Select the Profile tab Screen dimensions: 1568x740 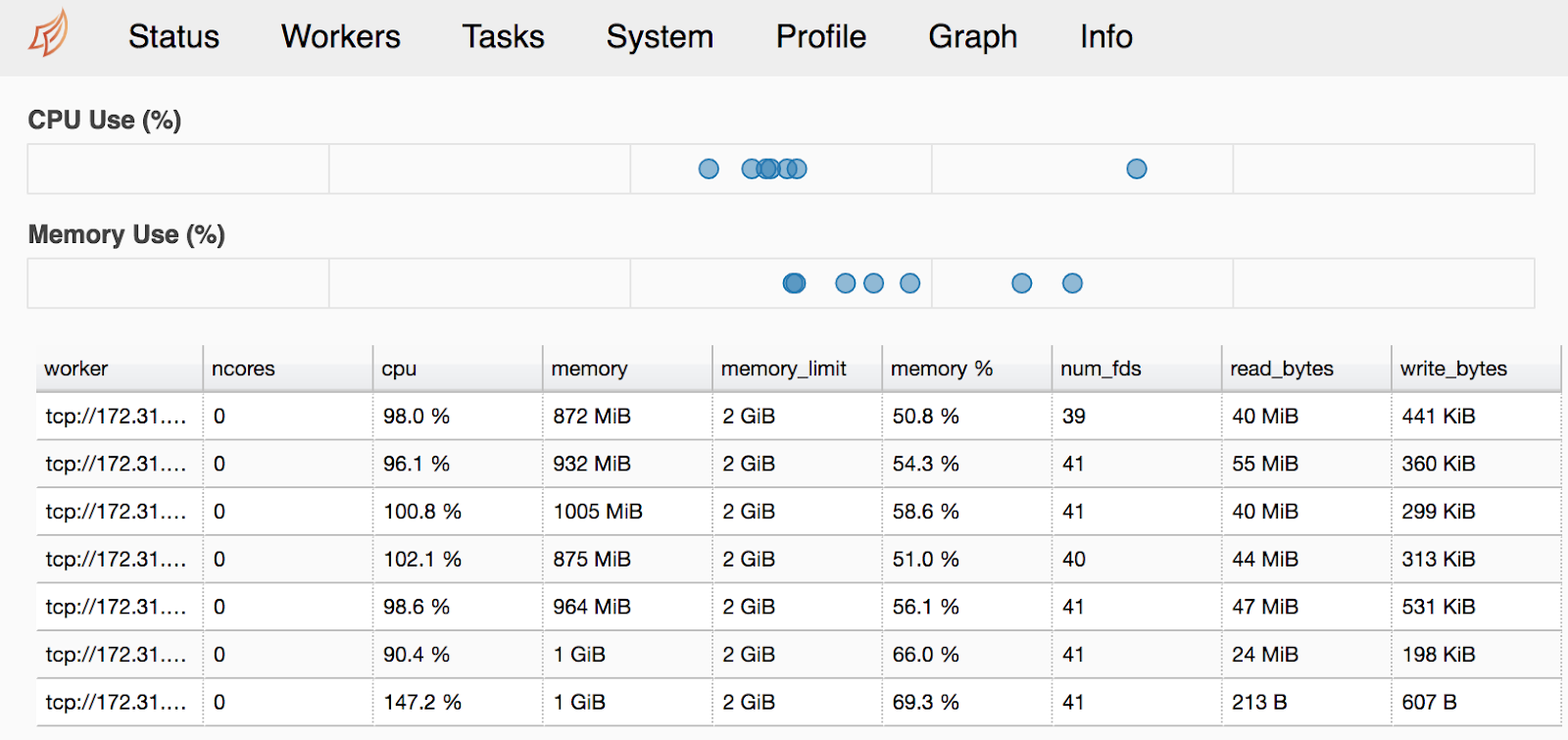(x=820, y=37)
